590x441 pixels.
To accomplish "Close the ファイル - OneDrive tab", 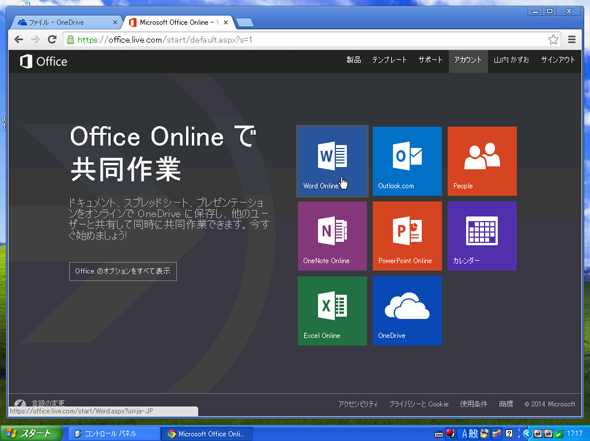I will (x=115, y=23).
